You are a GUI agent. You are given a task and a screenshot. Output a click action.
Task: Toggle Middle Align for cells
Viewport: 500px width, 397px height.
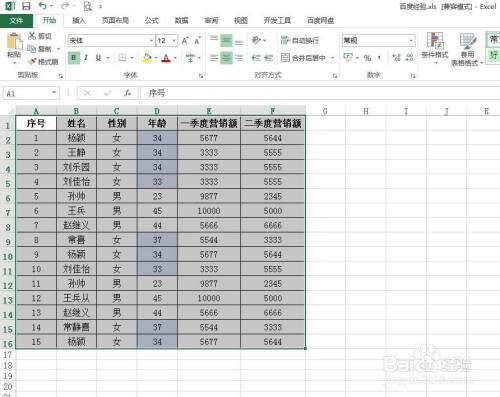[x=226, y=40]
